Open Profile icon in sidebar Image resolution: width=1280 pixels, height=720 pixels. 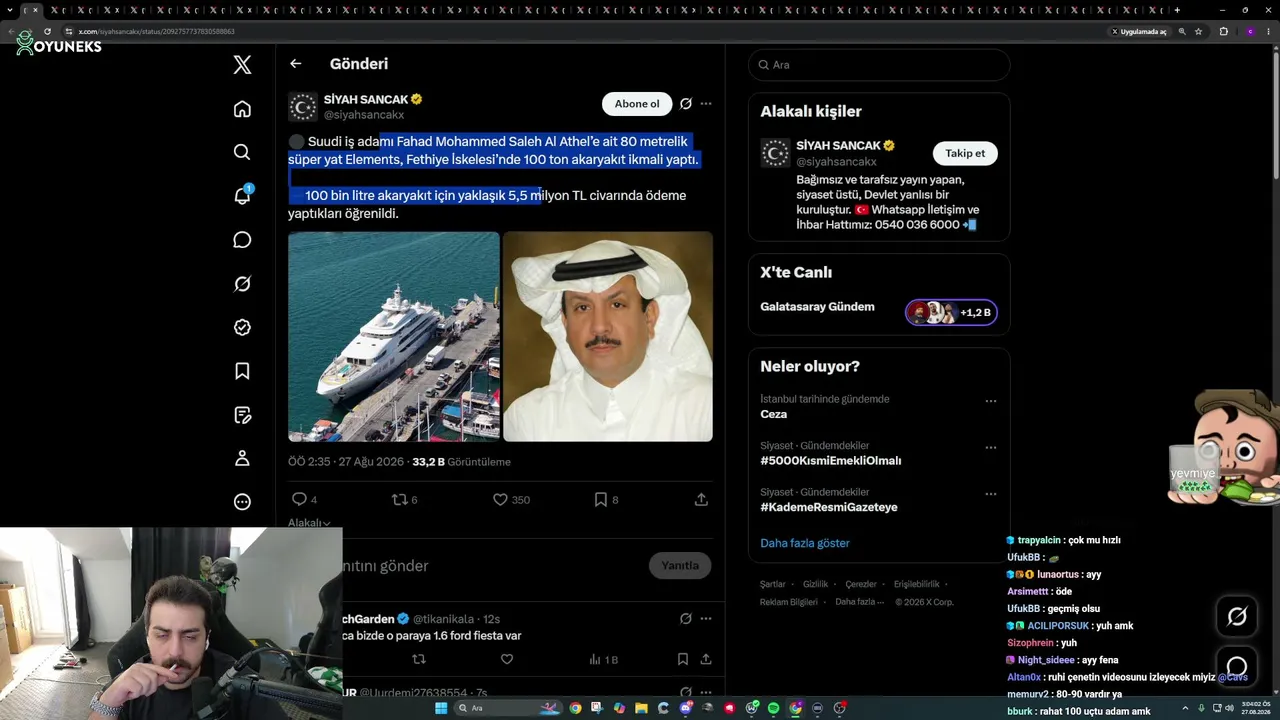242,458
